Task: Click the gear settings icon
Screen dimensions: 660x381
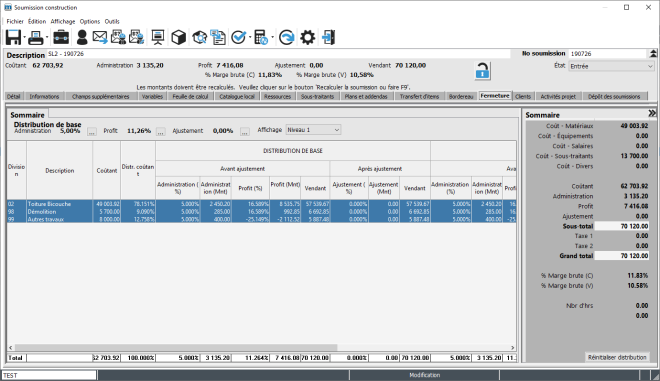Action: (308, 37)
